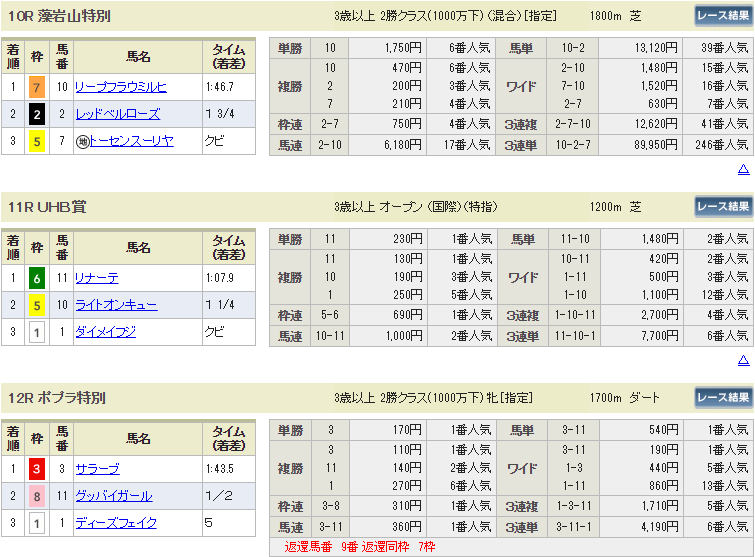Select the 11R UHB賞 race title

pos(47,207)
